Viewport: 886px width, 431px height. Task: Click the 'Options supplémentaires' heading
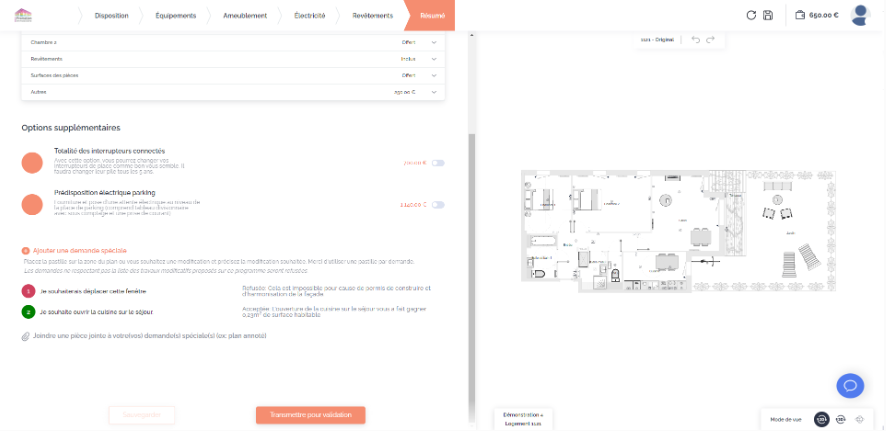(71, 128)
